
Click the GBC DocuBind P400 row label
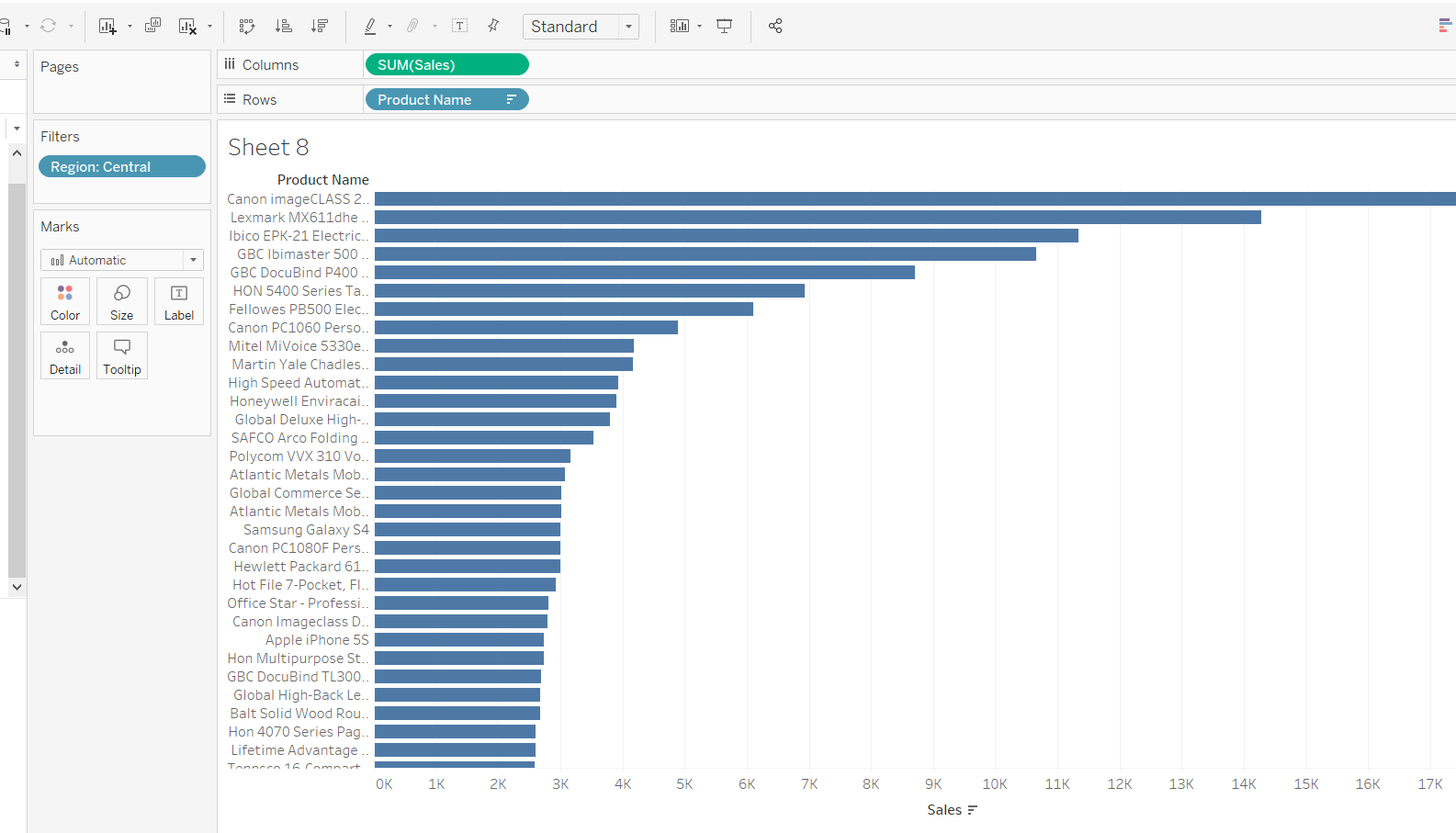[299, 272]
